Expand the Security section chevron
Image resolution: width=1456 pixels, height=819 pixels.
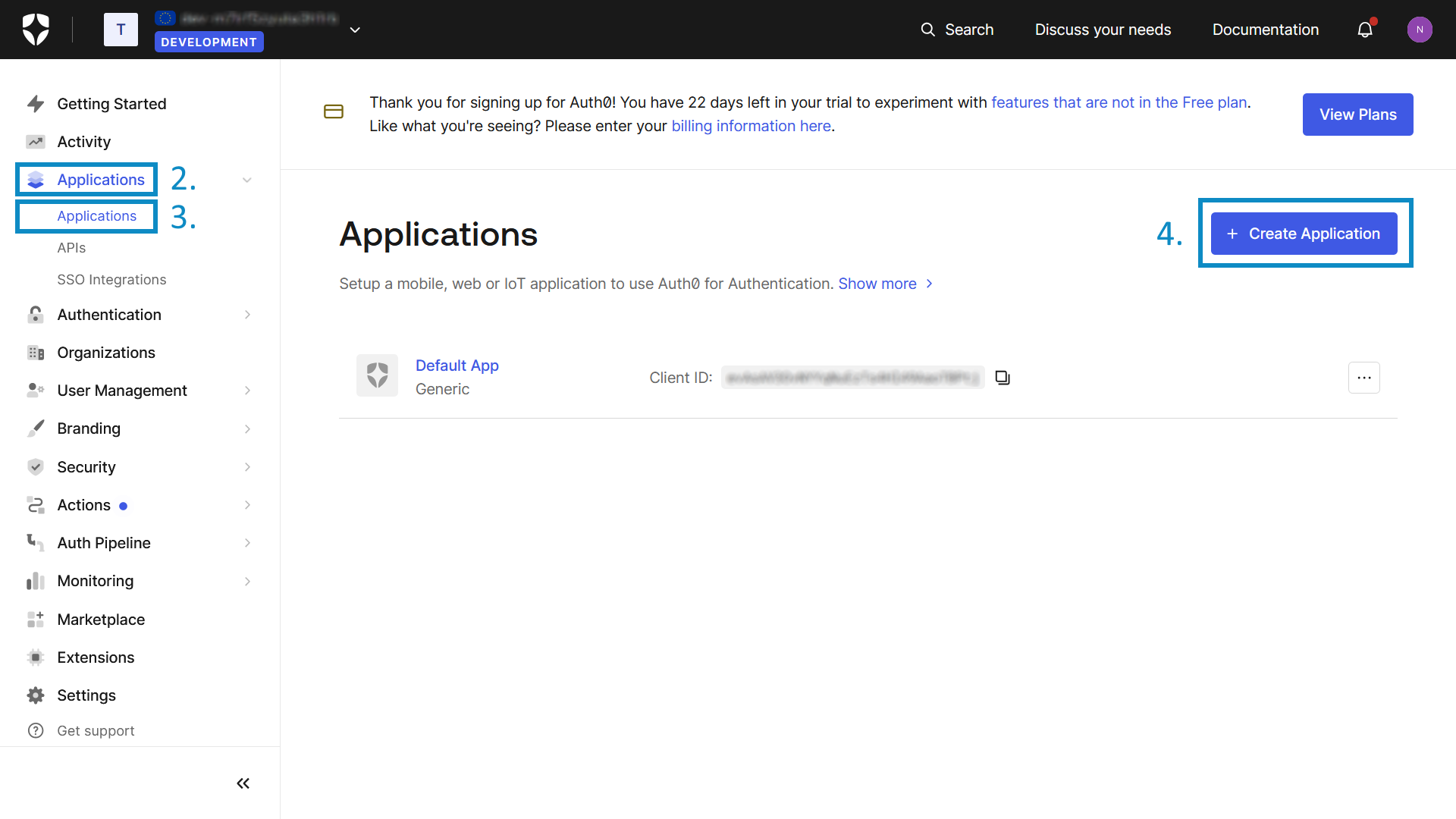click(247, 467)
